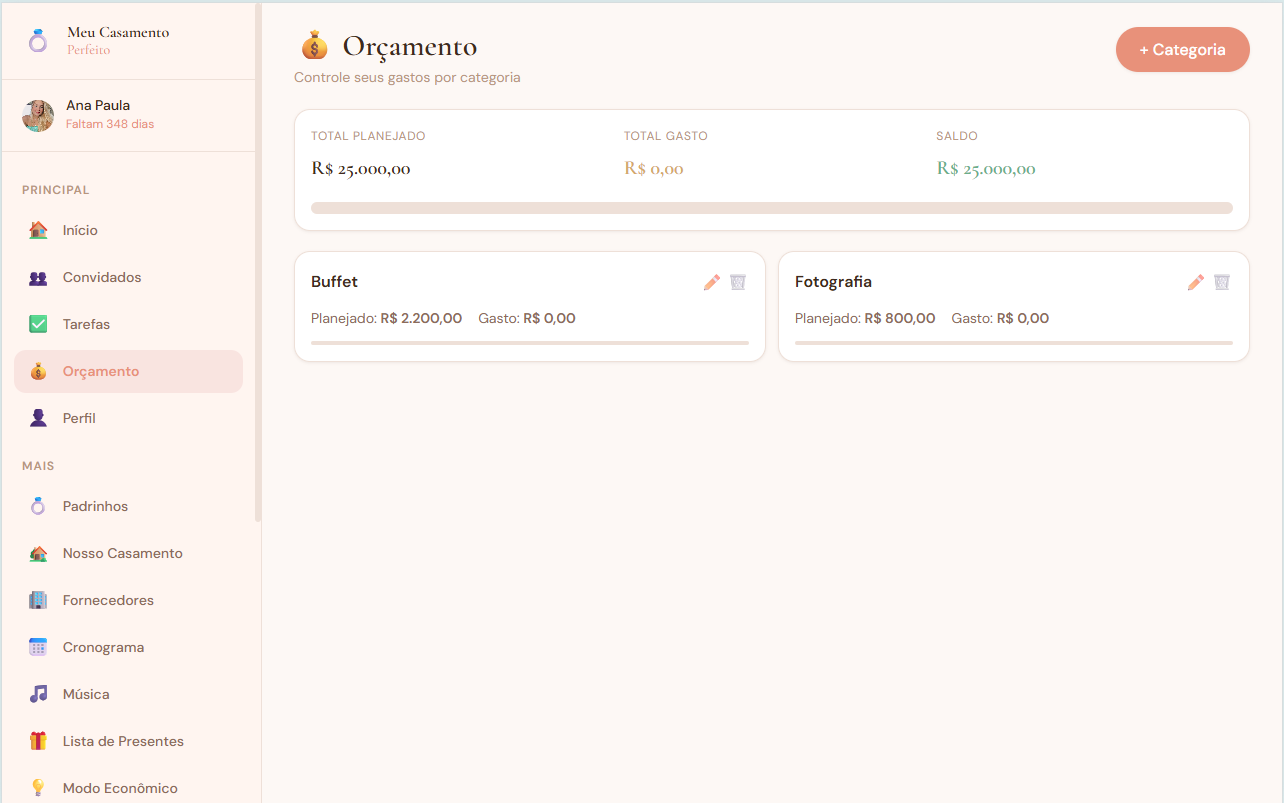
Task: Click the money bag icon for Orçamento in the sidebar
Action: pos(38,371)
